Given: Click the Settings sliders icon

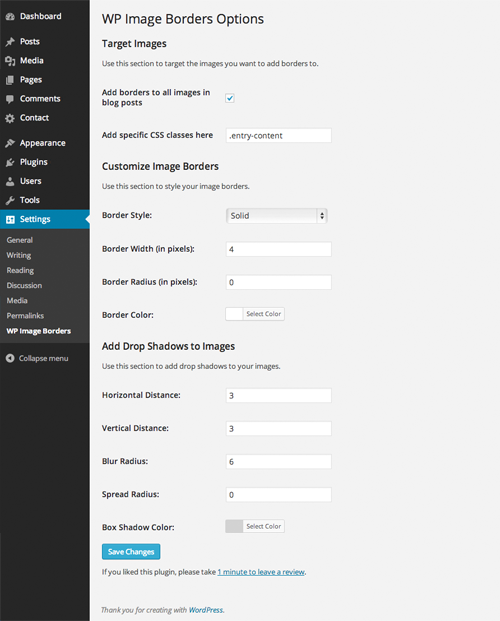Looking at the screenshot, I should point(10,219).
